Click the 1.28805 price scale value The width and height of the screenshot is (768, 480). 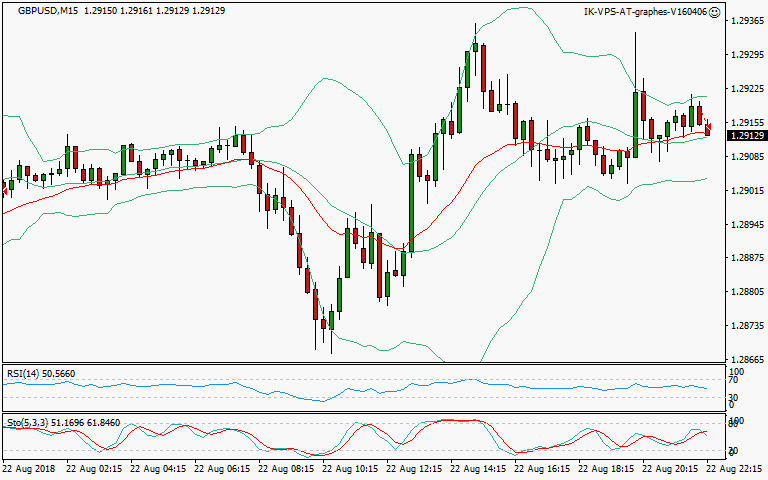click(747, 292)
